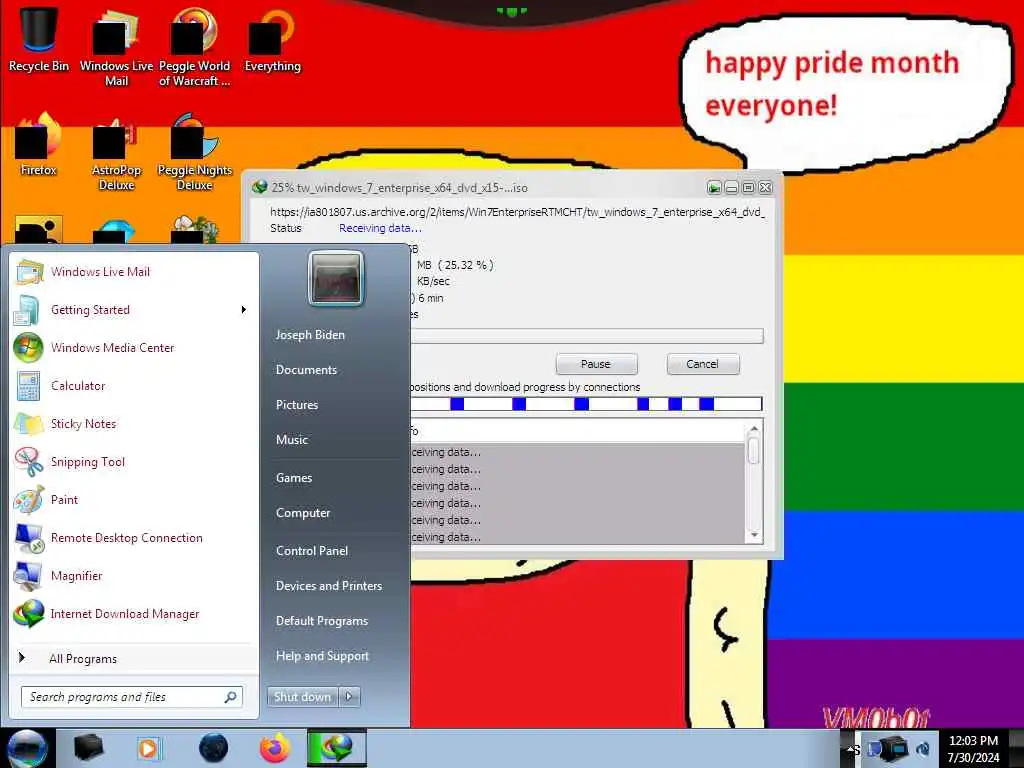Viewport: 1024px width, 768px height.
Task: Click the download log scrollbar up arrow
Action: (754, 429)
